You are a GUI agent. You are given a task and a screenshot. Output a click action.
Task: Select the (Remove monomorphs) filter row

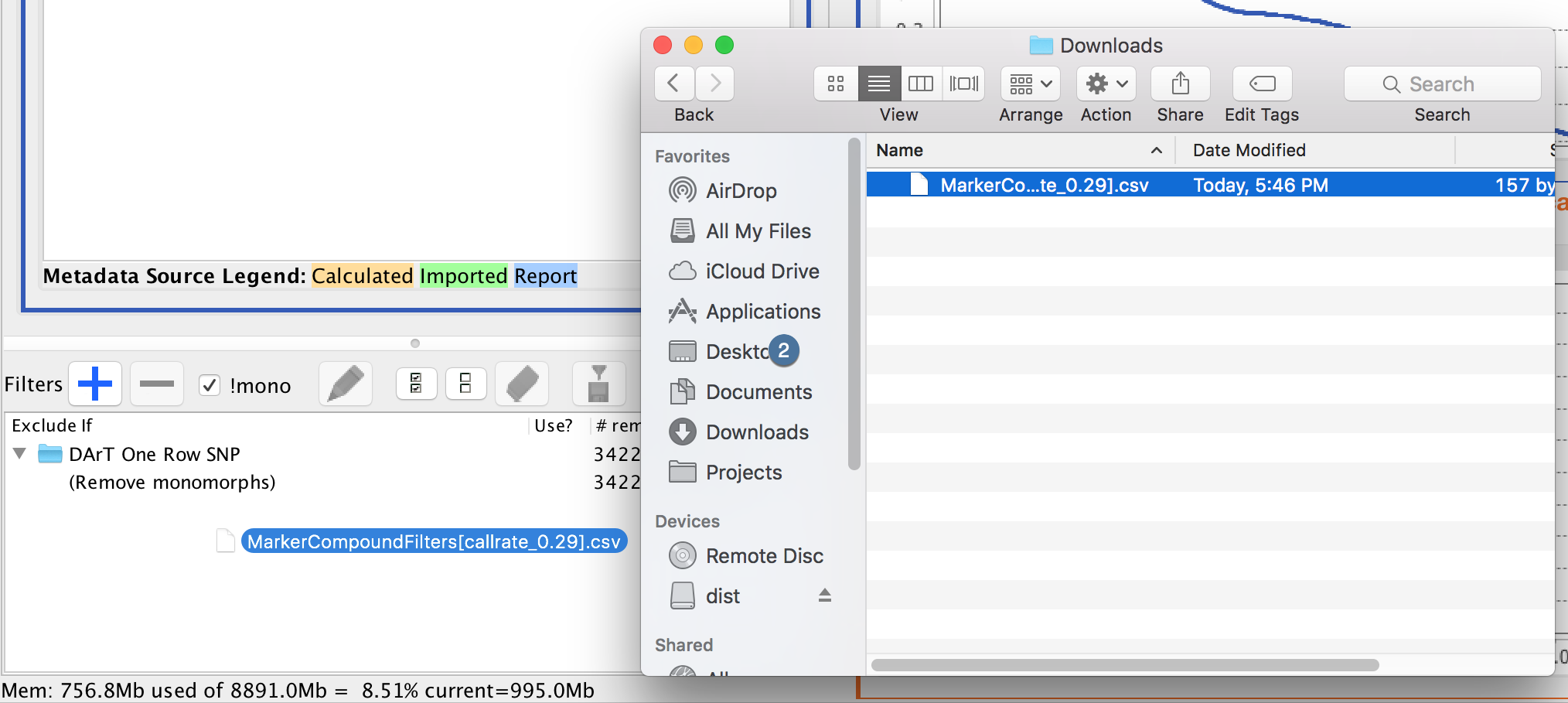[x=322, y=482]
